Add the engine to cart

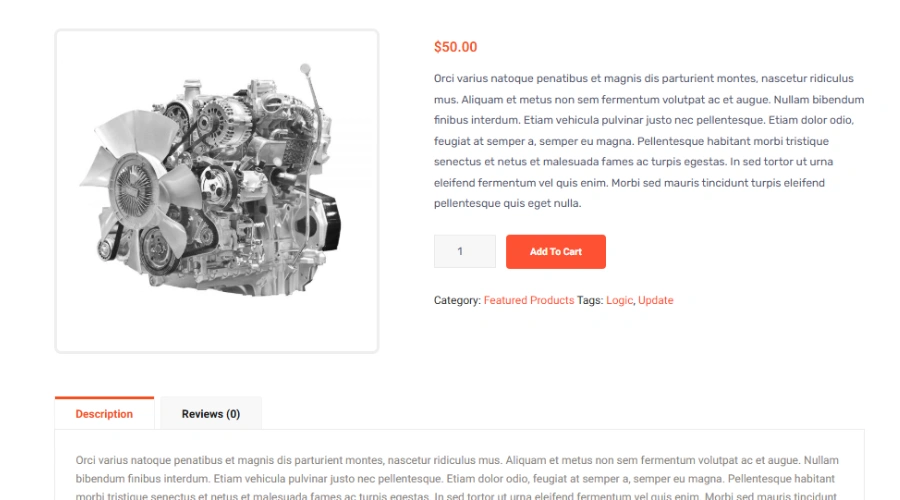[x=556, y=251]
